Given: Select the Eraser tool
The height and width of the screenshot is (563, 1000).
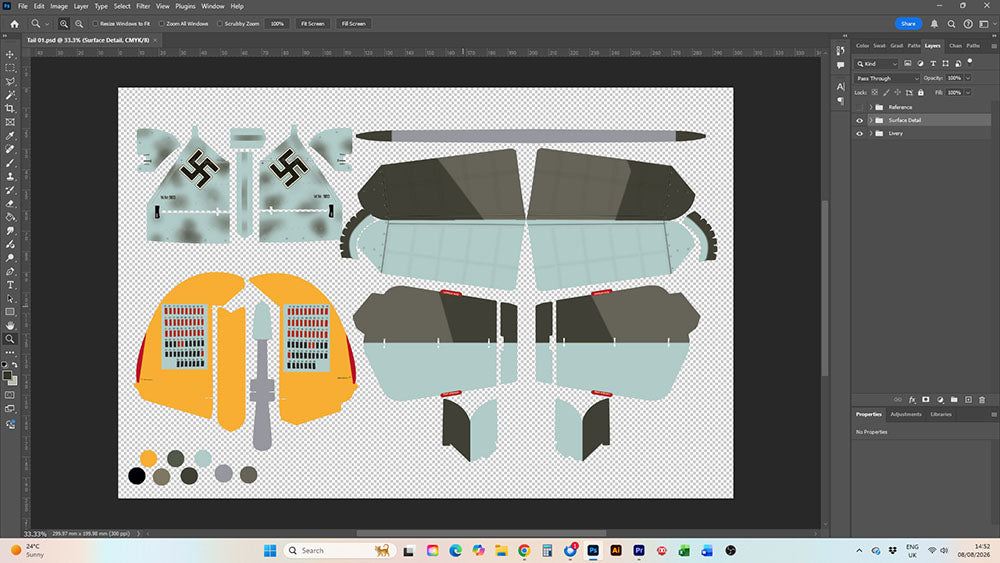Looking at the screenshot, I should click(10, 203).
